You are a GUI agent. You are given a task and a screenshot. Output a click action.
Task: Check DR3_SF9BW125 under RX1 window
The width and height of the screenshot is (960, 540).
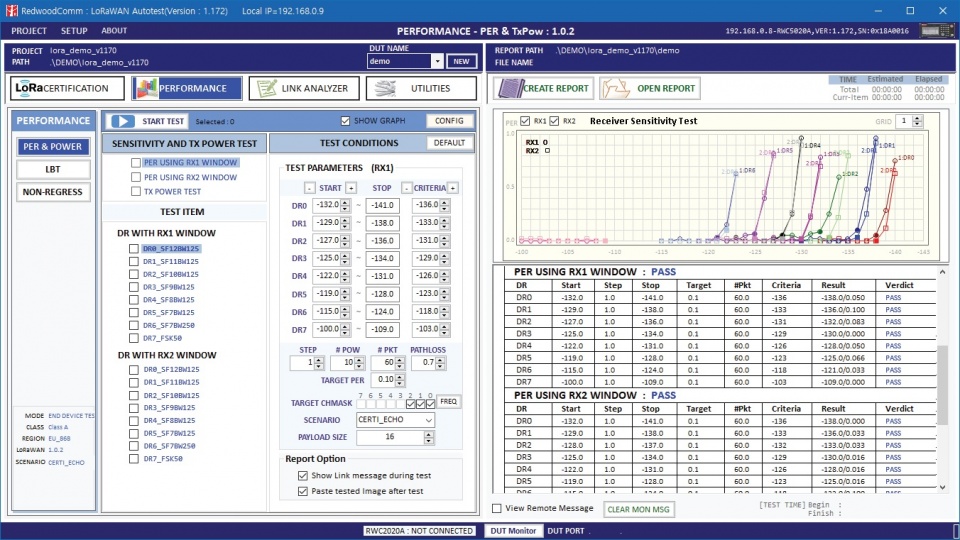tap(133, 287)
